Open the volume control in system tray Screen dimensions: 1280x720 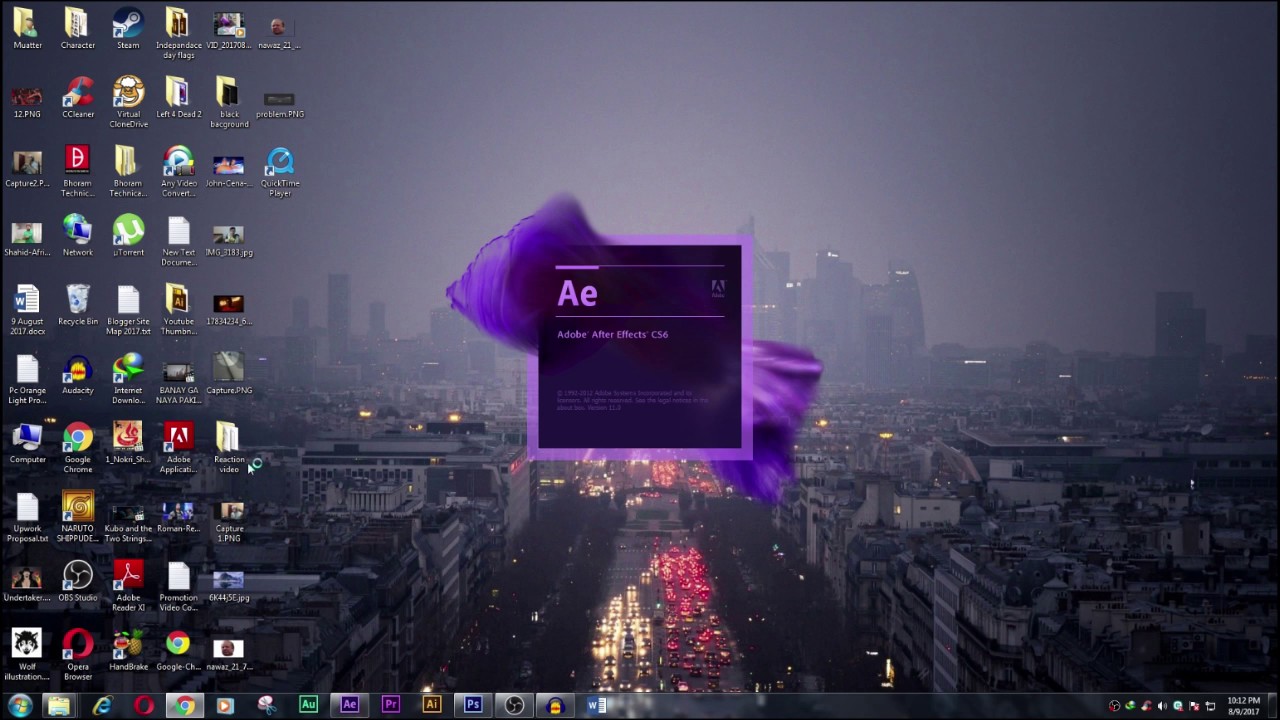(x=1162, y=706)
